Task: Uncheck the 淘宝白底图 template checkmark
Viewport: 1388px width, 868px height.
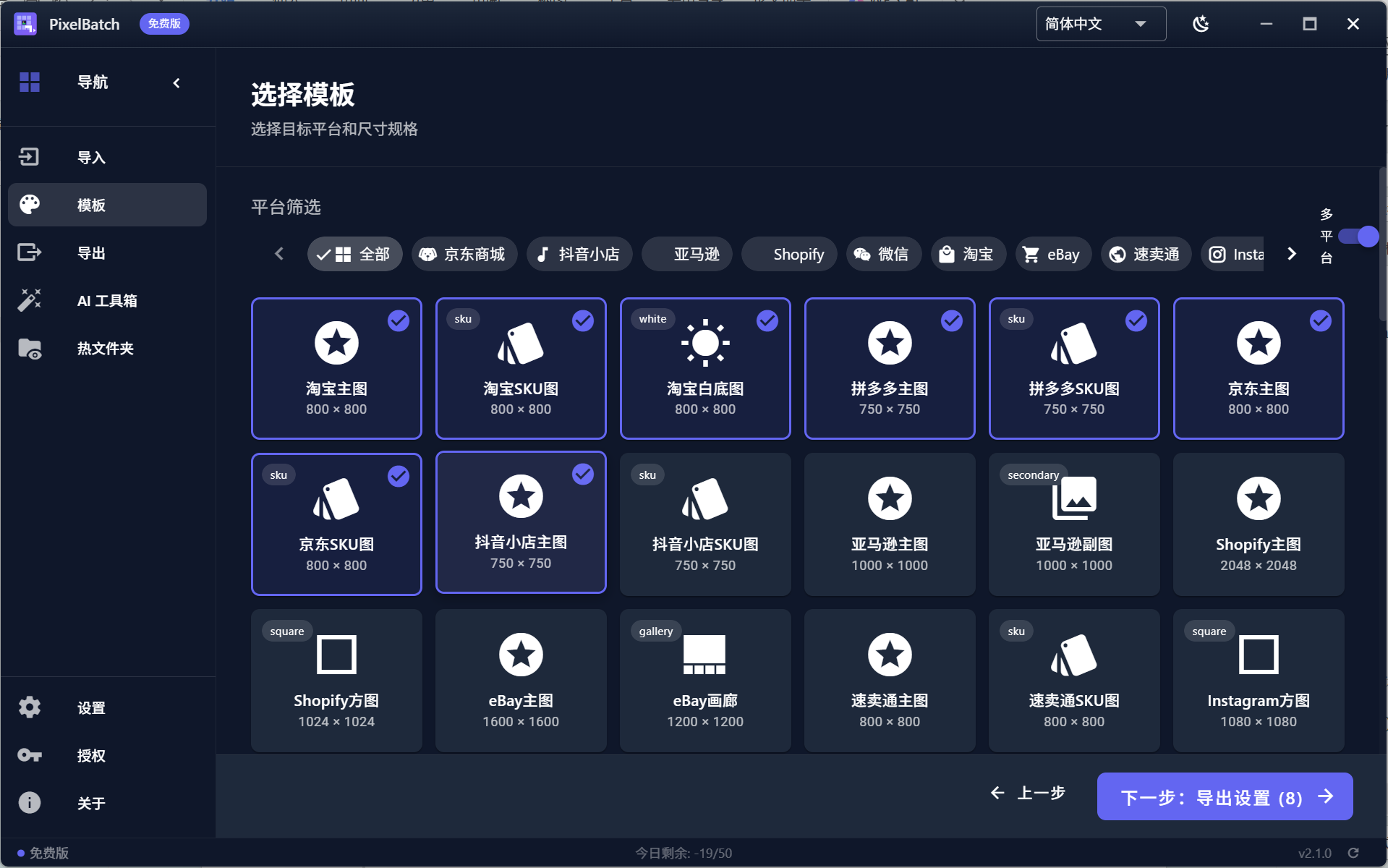Action: 767,320
